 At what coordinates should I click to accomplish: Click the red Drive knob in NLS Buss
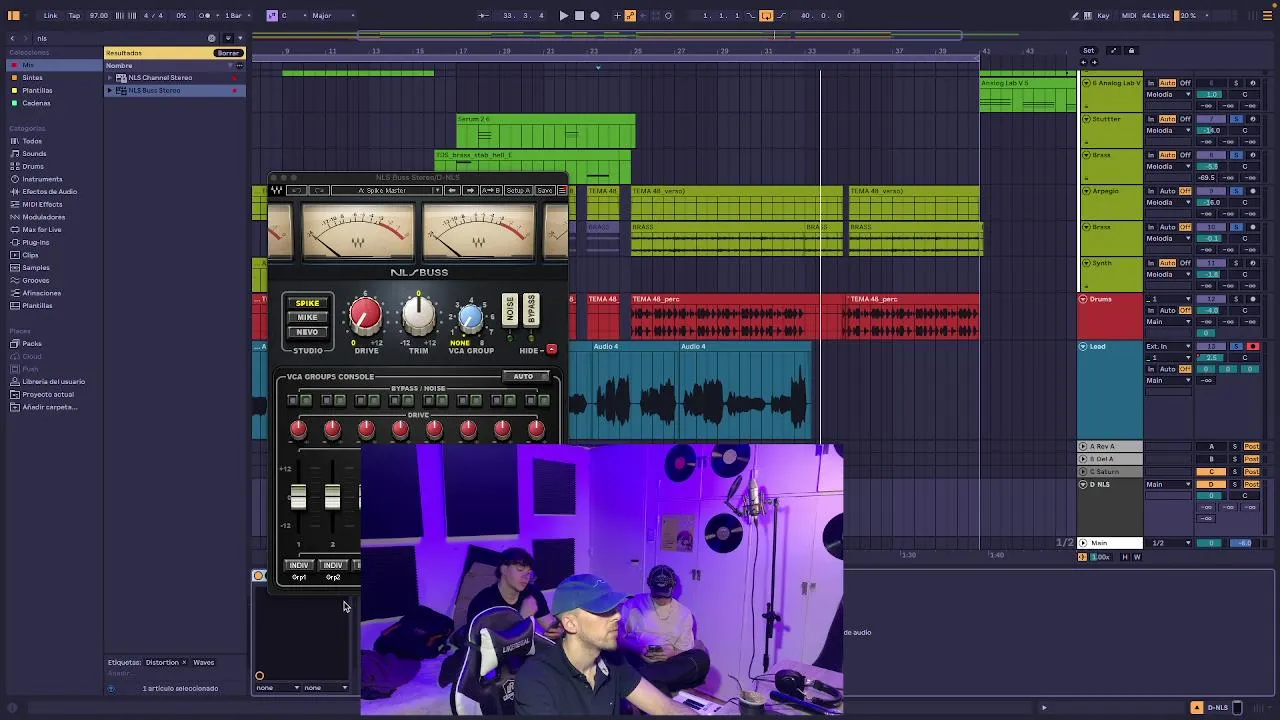tap(366, 316)
